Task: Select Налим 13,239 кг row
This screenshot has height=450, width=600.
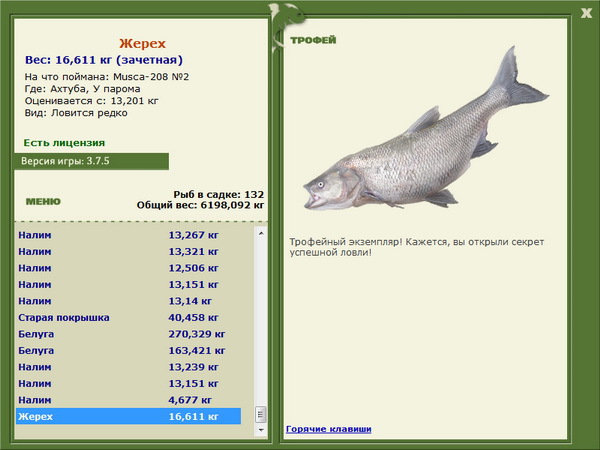Action: pos(129,367)
